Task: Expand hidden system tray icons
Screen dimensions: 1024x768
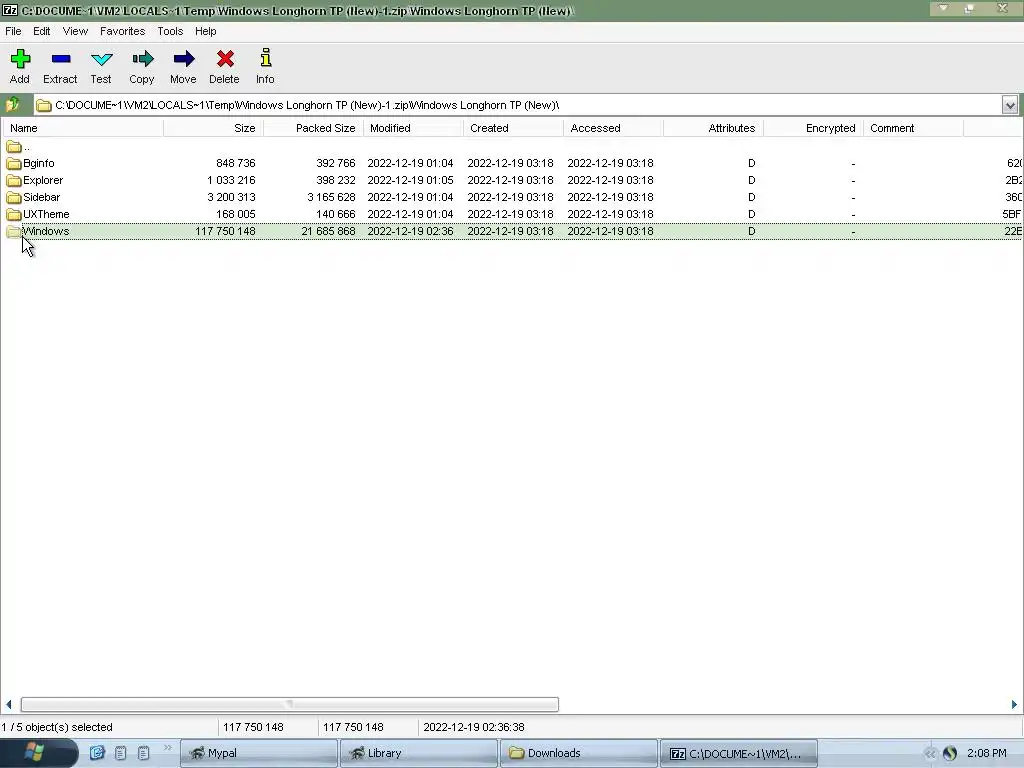Action: tap(929, 754)
